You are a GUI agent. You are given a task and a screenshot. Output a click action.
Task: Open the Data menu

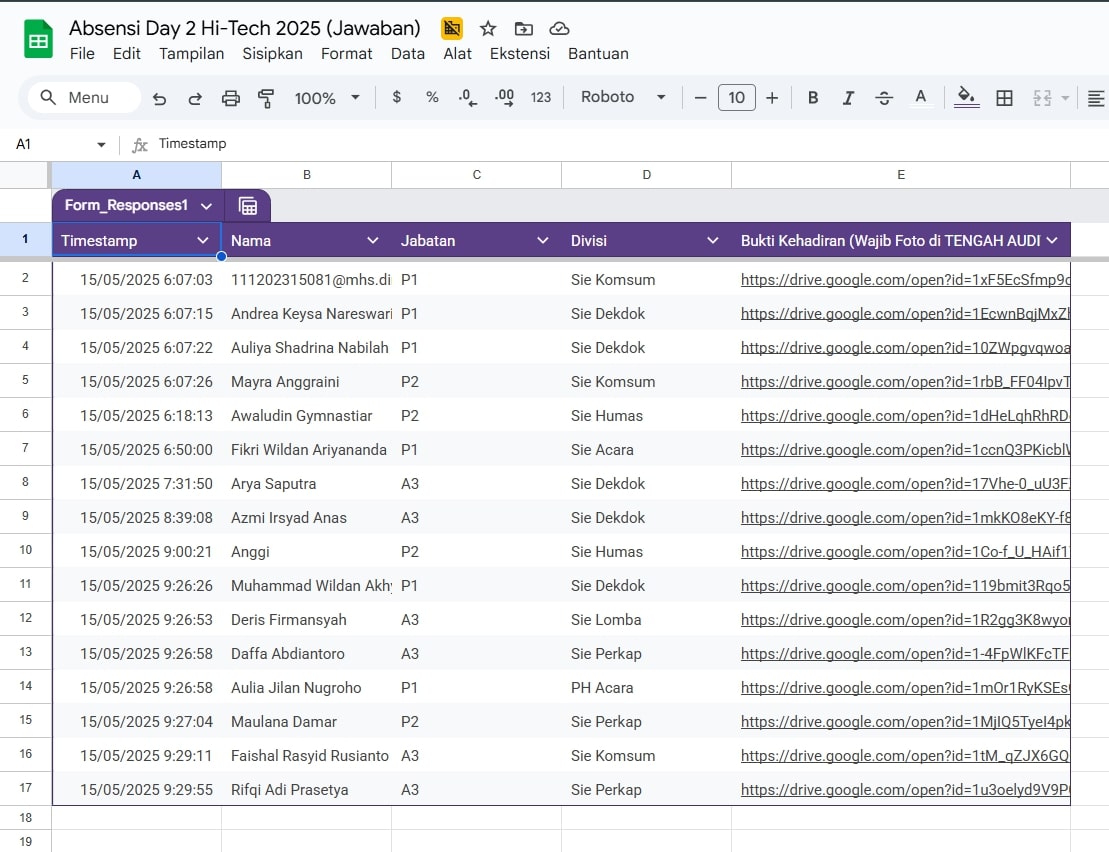click(408, 54)
